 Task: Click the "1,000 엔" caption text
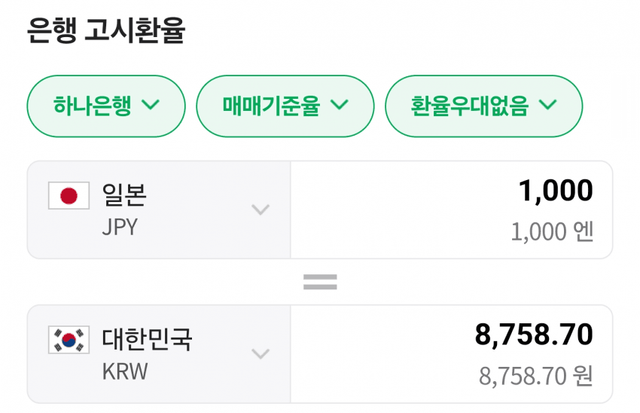551,232
